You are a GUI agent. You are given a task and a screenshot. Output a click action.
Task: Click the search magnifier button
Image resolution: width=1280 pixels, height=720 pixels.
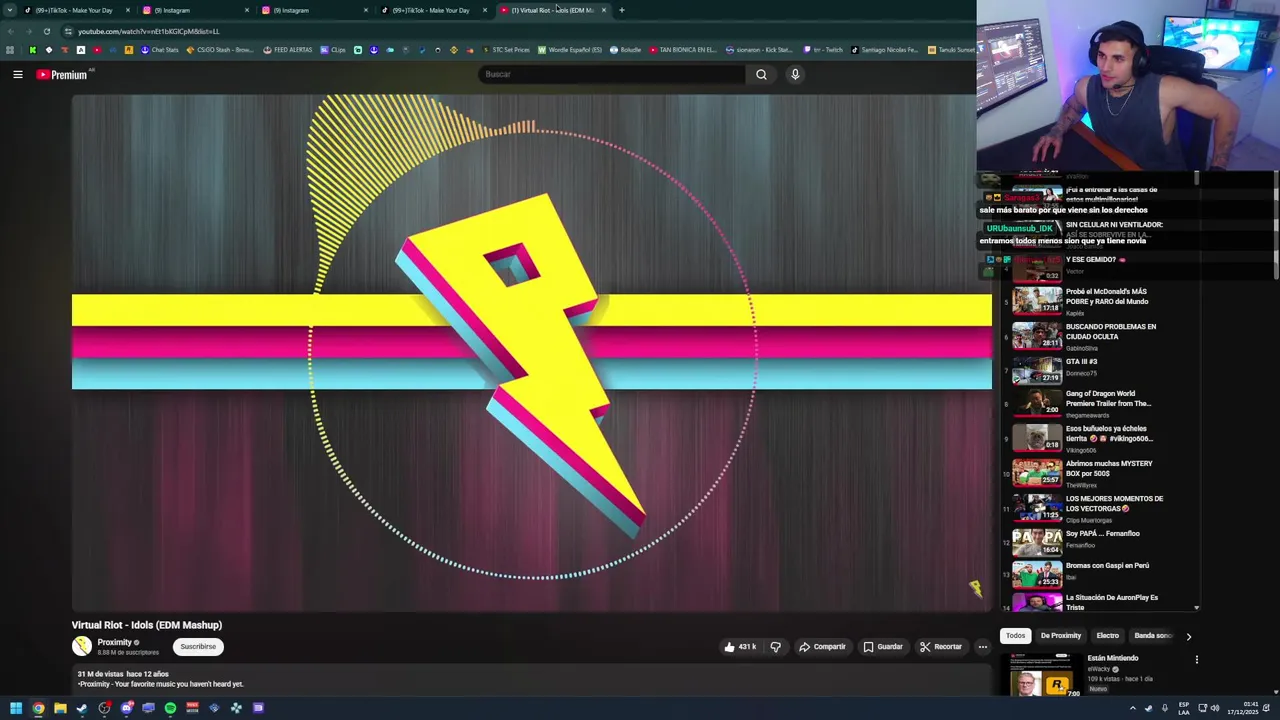(761, 74)
